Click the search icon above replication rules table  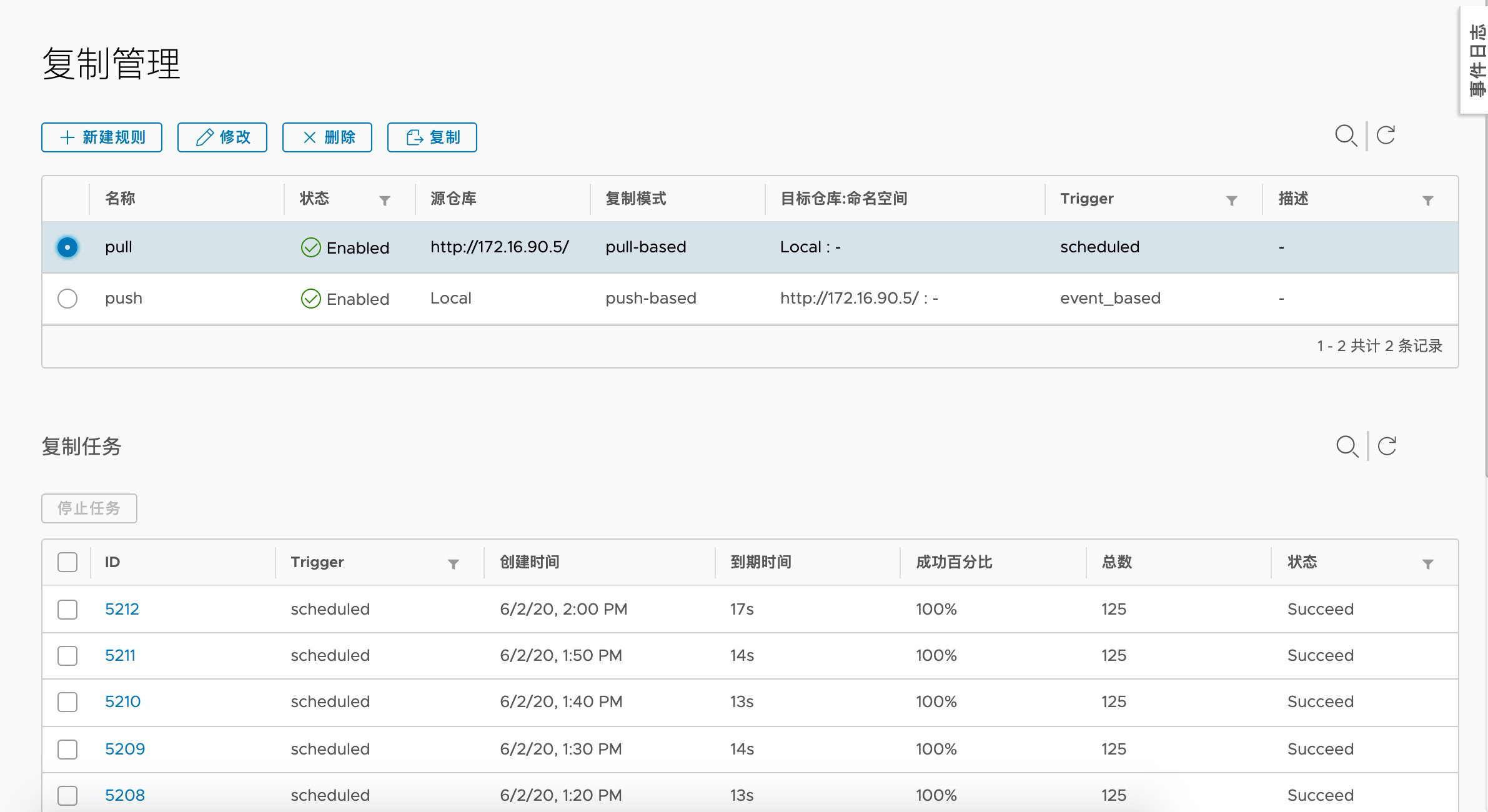1346,136
